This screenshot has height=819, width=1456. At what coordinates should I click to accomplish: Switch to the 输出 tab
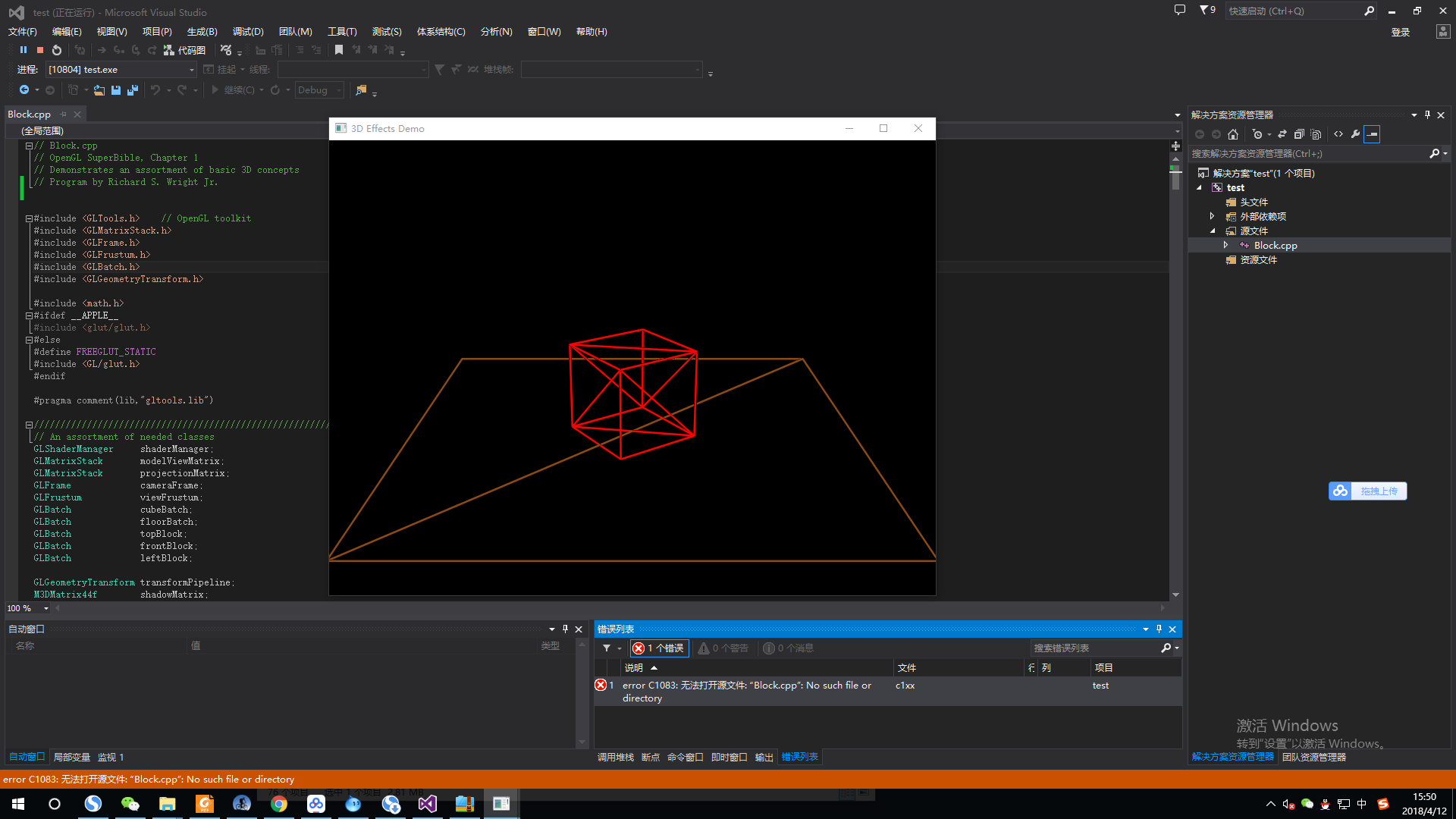click(764, 758)
